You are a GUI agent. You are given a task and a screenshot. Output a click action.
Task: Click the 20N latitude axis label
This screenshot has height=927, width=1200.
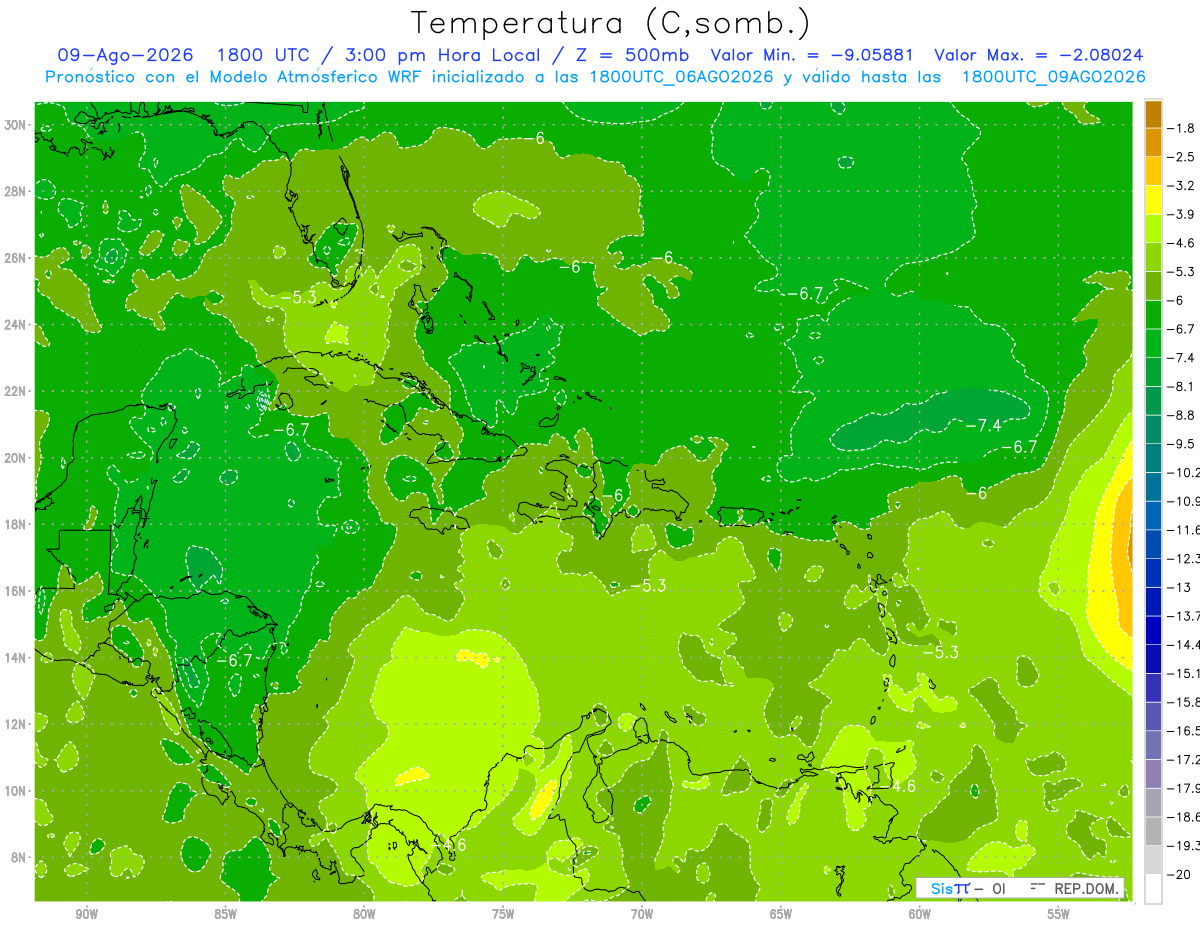click(16, 457)
